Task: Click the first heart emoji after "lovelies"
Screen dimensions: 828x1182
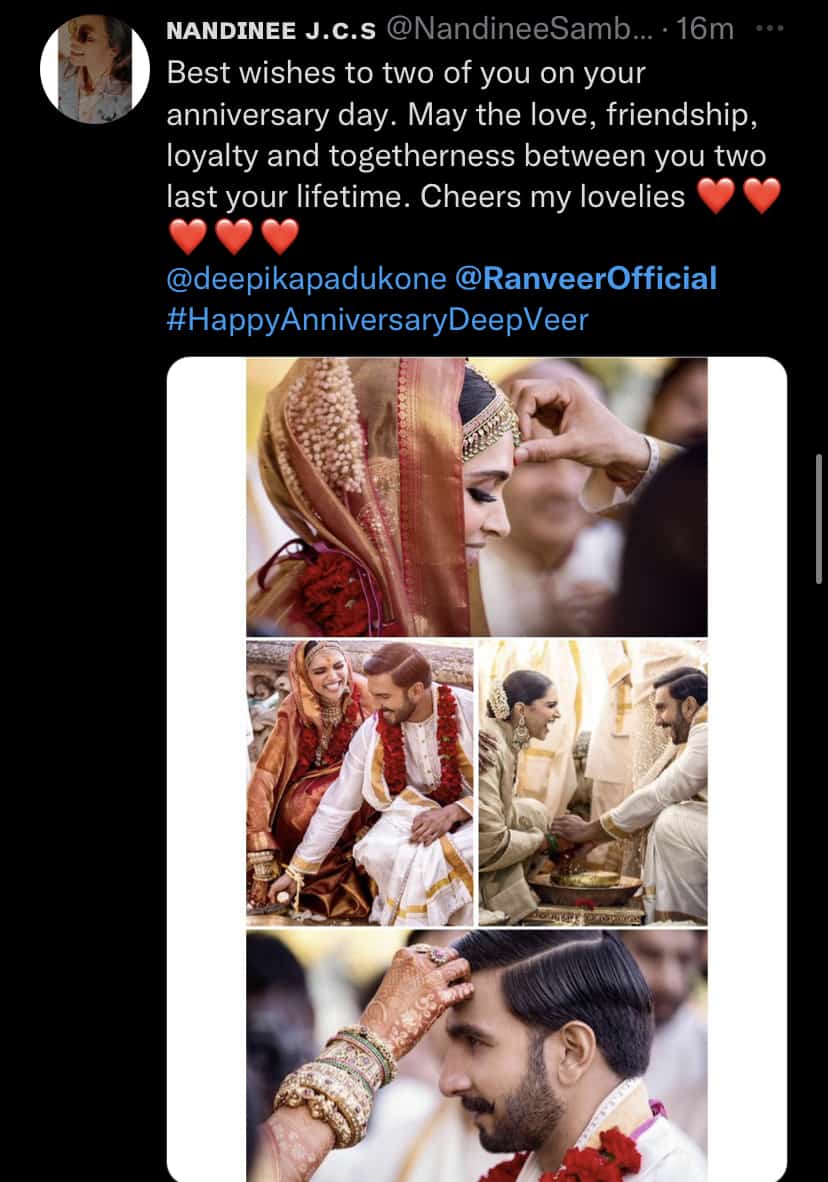Action: [x=715, y=196]
